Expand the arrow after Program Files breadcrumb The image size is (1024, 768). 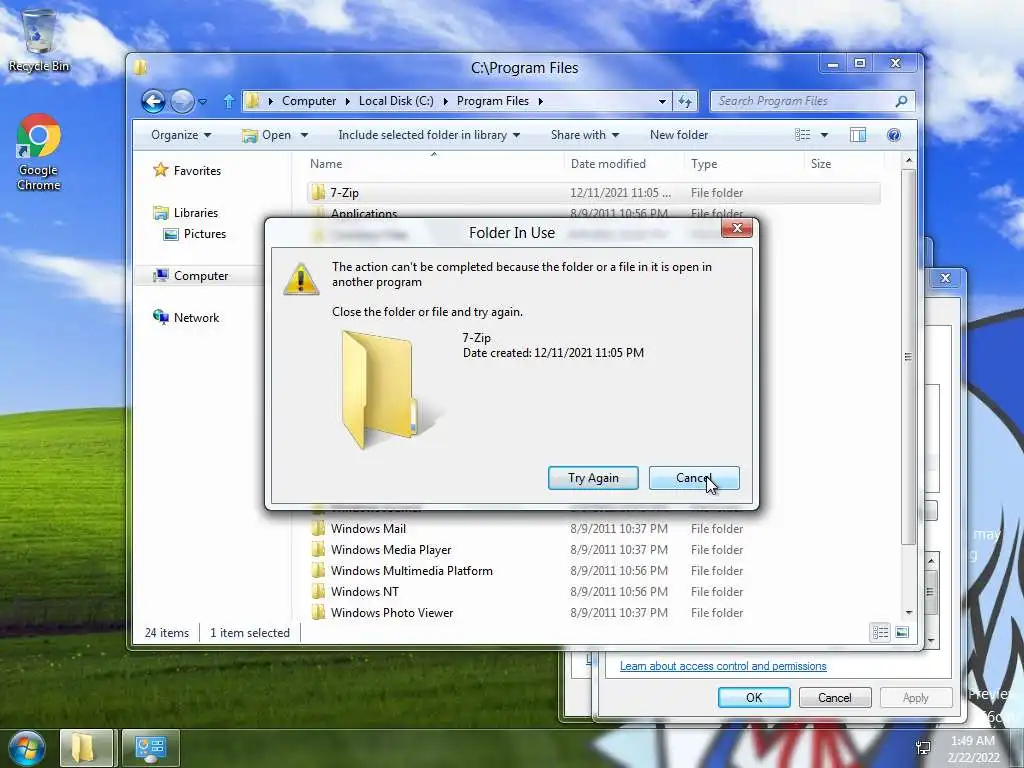click(x=541, y=101)
